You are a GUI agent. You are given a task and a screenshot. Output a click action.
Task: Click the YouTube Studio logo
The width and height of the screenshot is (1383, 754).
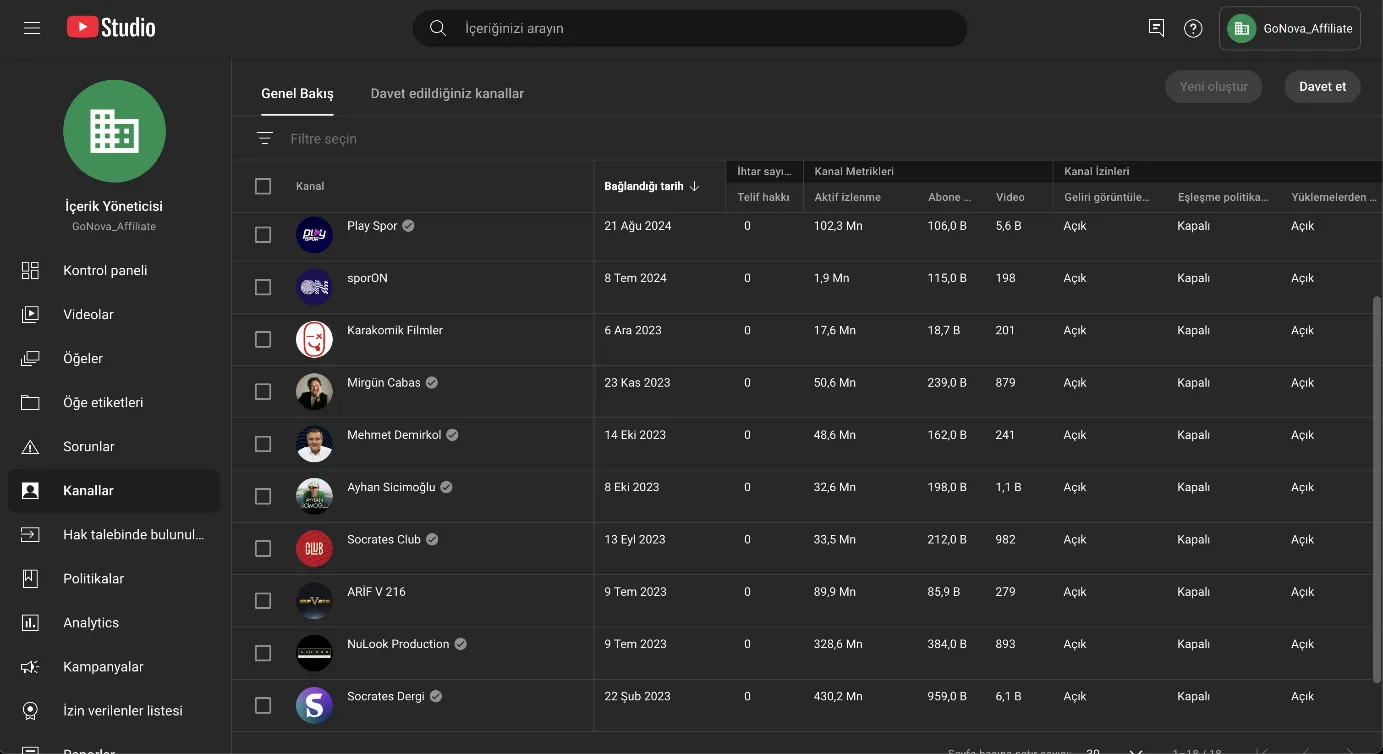(x=111, y=28)
